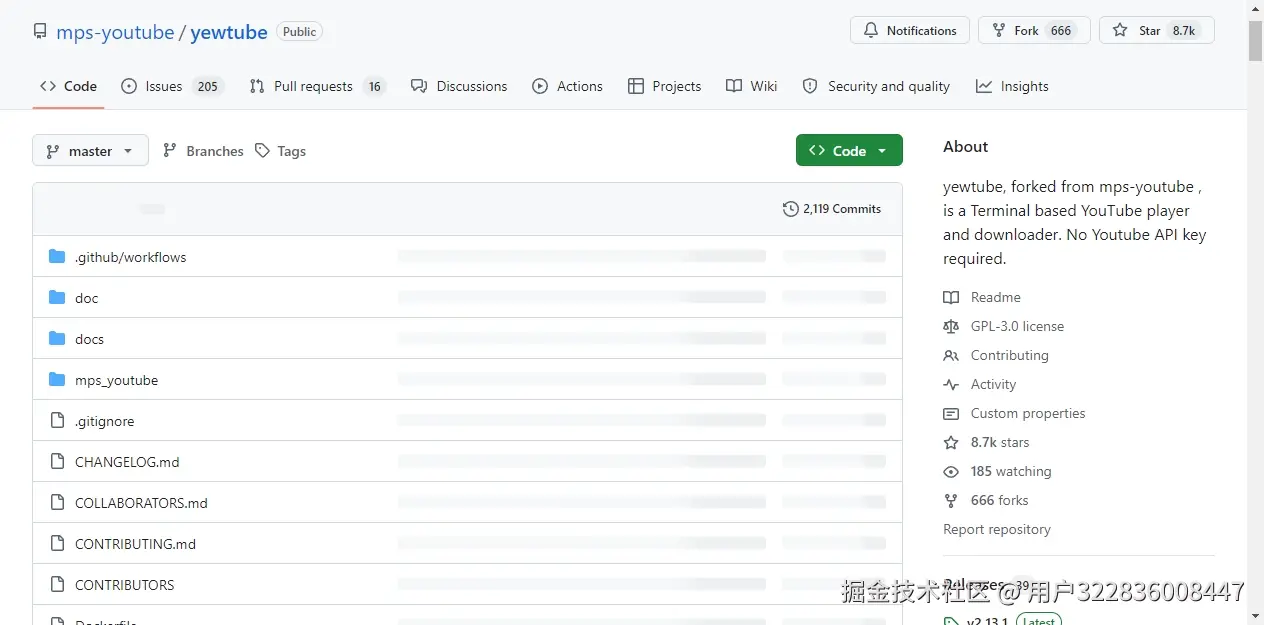Click the file icon beside COLLABORATORS.md

point(57,503)
